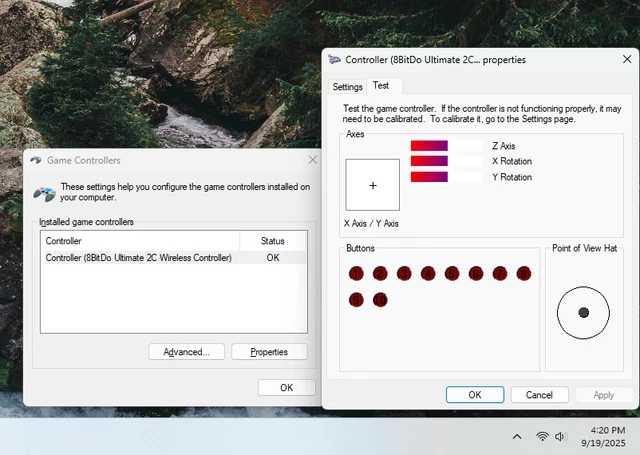Click the Z Axis indicator bar
The height and width of the screenshot is (455, 640).
(x=446, y=146)
